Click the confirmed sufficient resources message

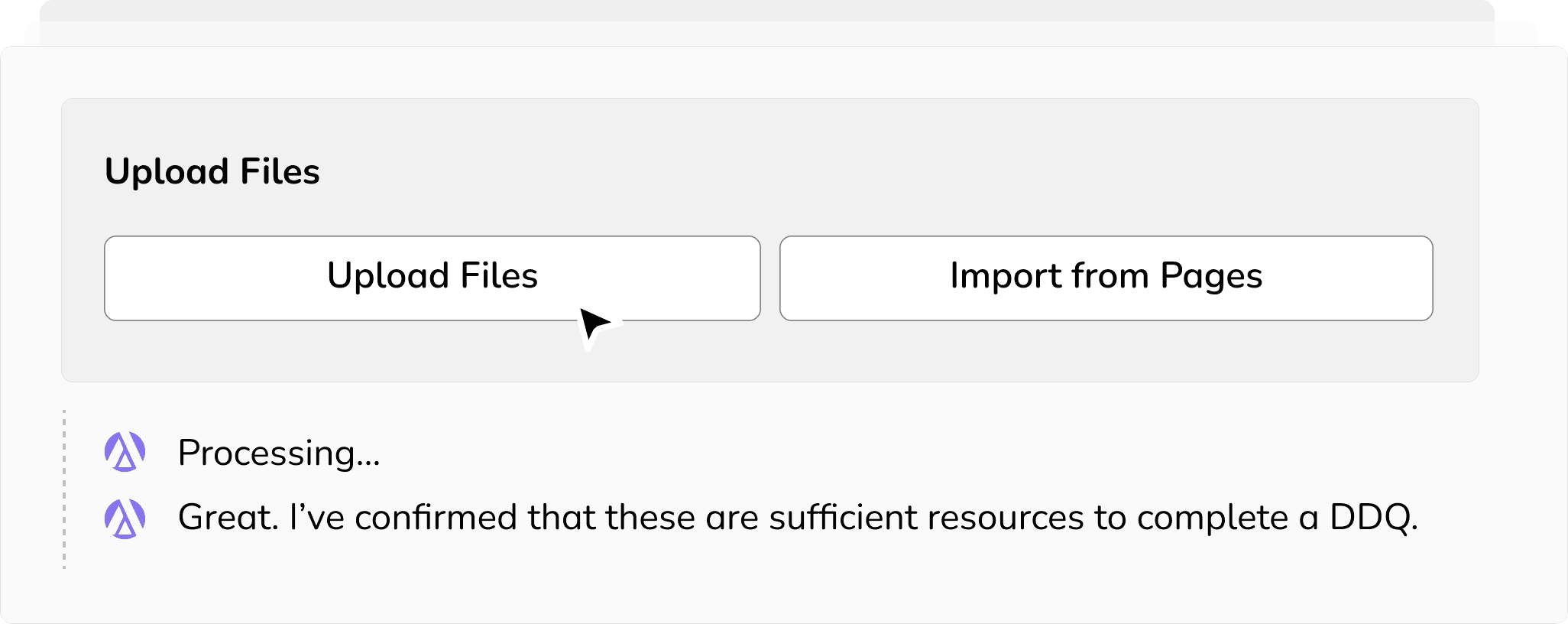(798, 518)
